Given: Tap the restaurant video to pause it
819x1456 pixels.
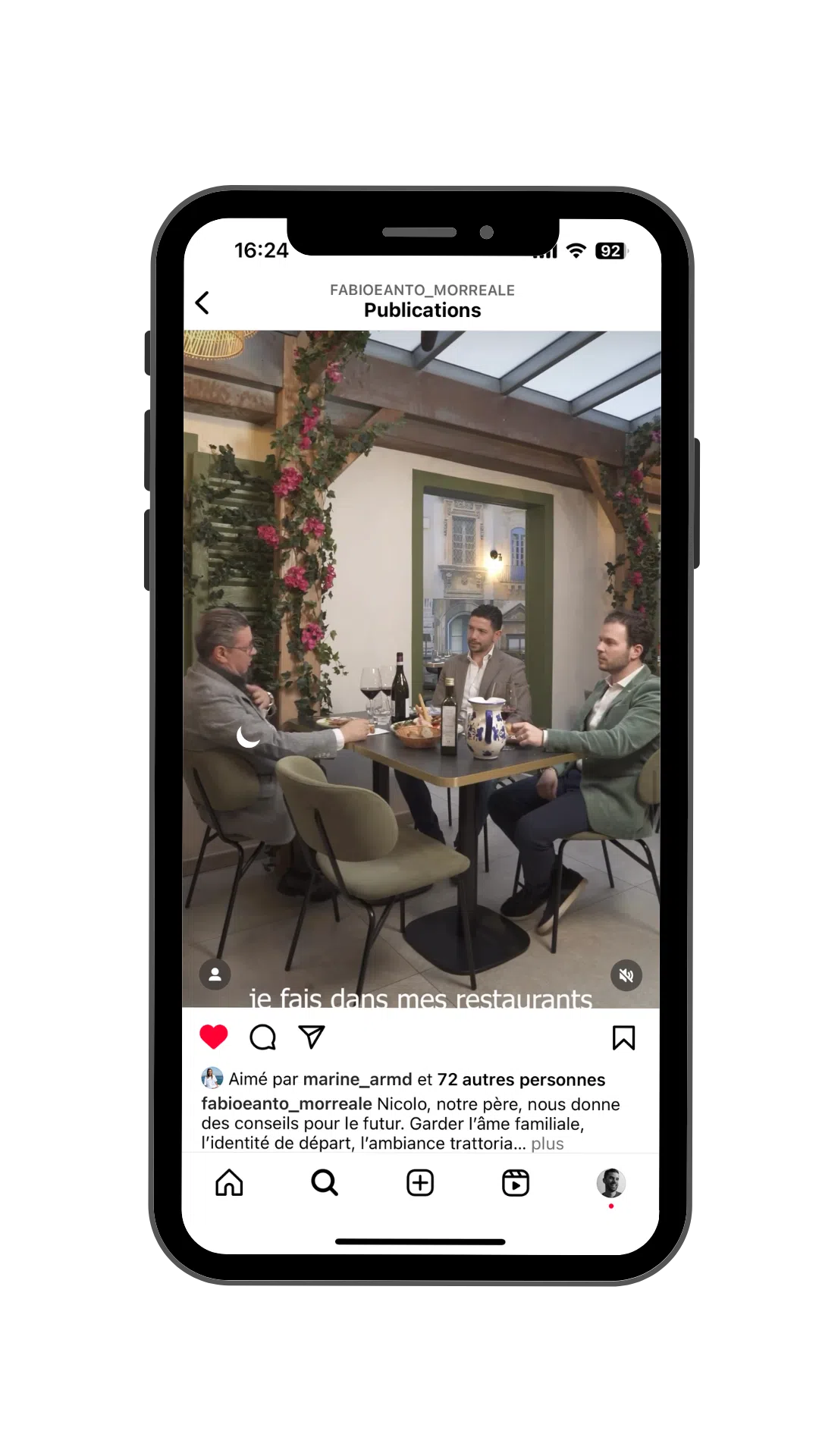Looking at the screenshot, I should [422, 669].
